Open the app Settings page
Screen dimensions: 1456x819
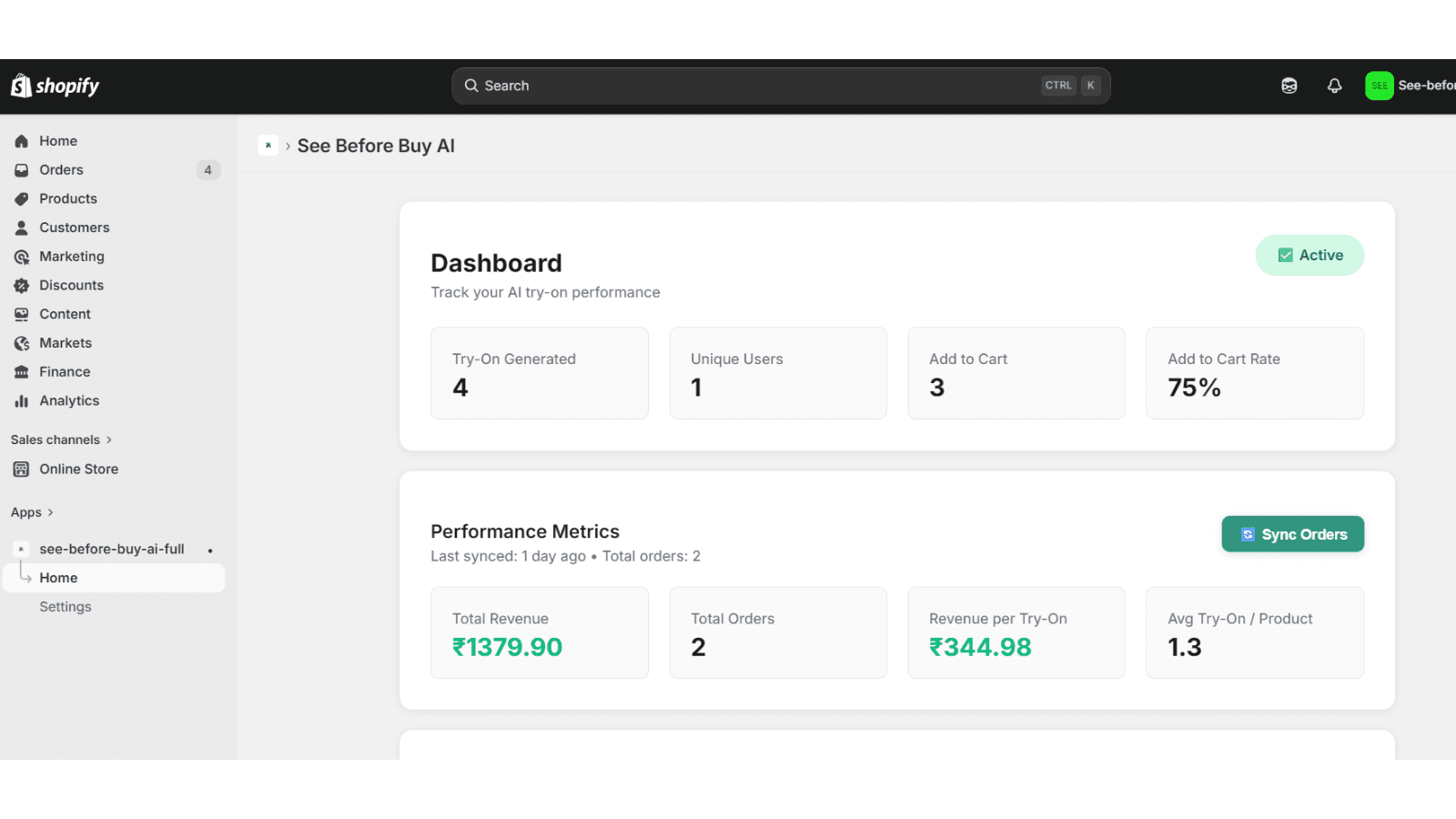click(66, 607)
